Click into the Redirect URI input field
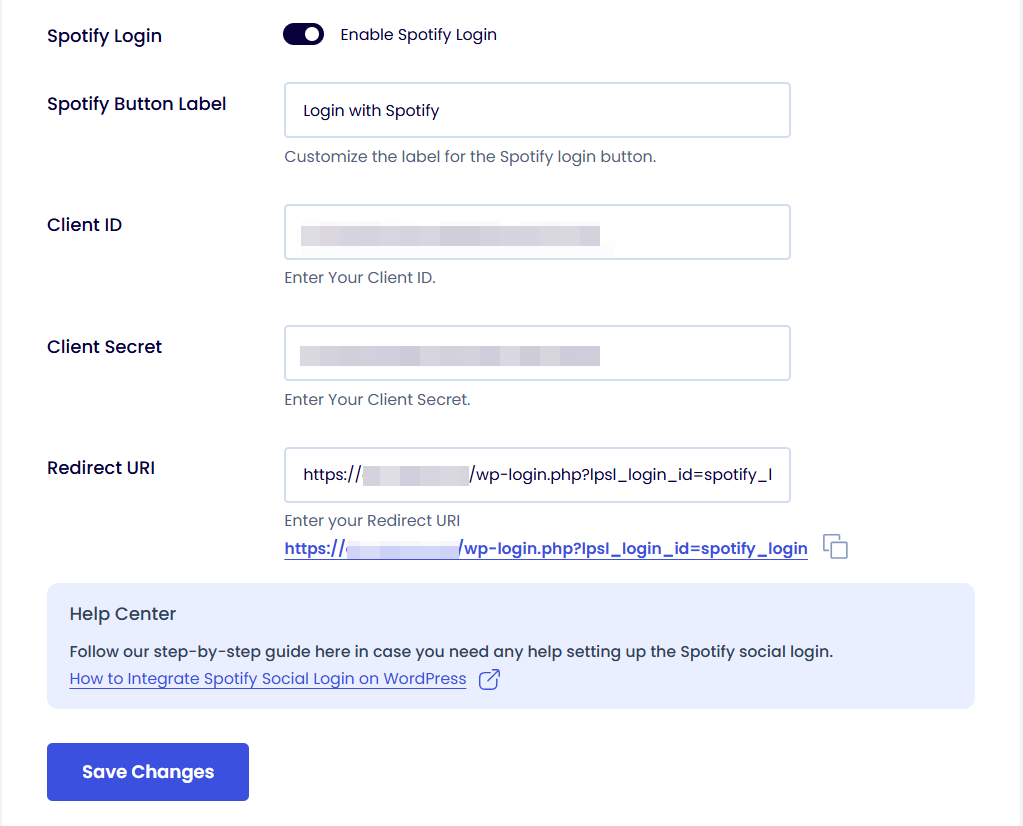This screenshot has width=1023, height=826. point(537,475)
